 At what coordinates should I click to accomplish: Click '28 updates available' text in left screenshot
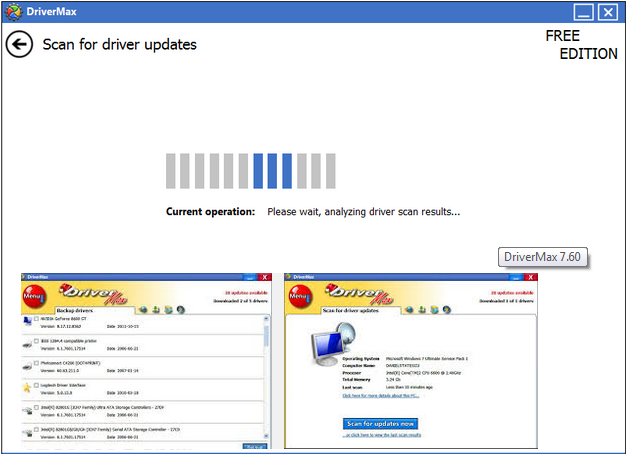(246, 293)
